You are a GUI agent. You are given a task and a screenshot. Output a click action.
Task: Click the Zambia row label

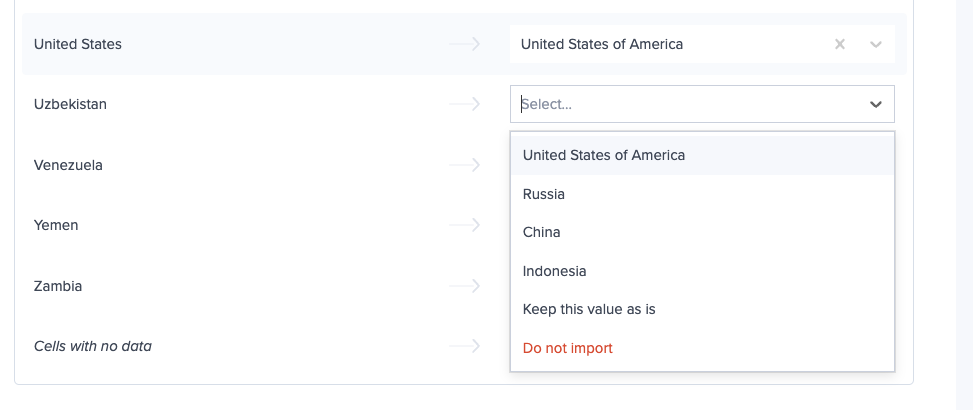click(x=58, y=286)
